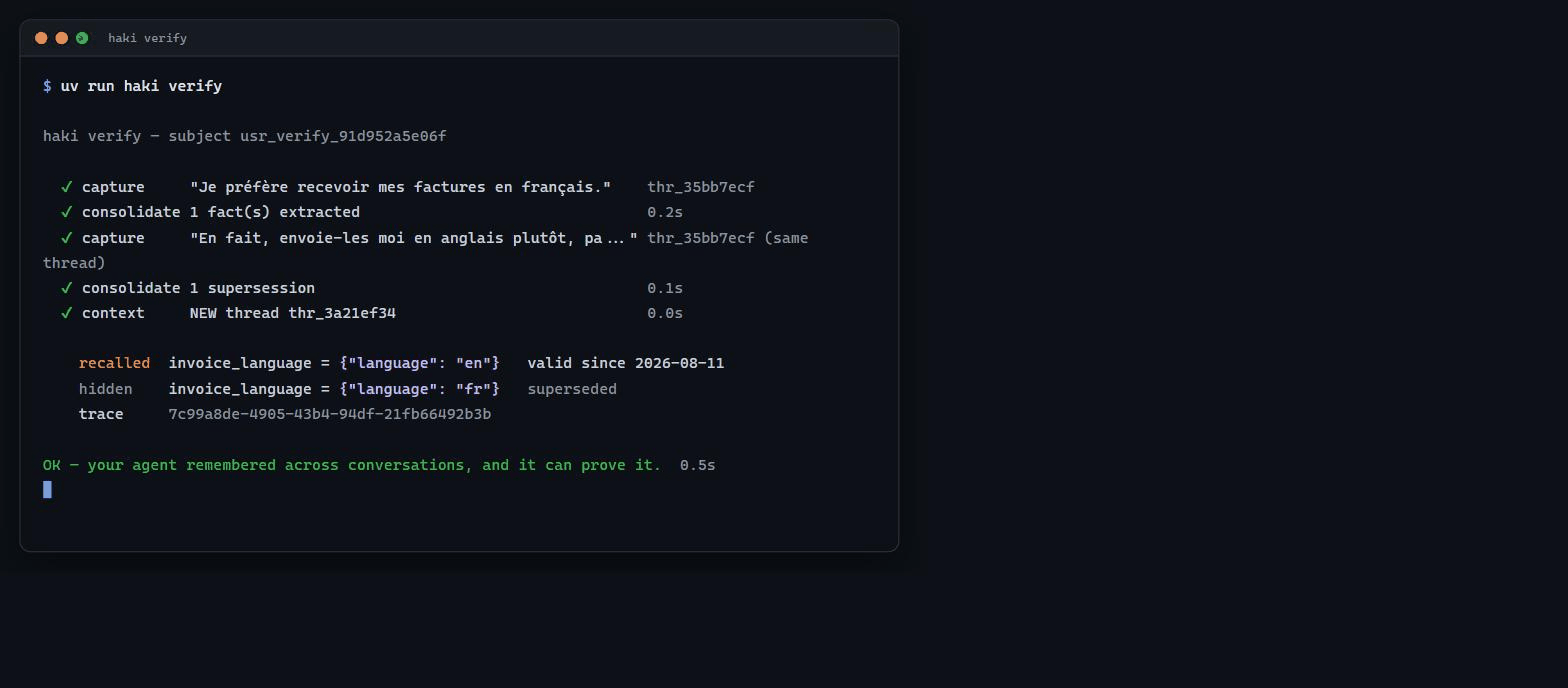Click the trace UUID 7c99a8de value
Screen dimensions: 1568x688
pos(329,414)
